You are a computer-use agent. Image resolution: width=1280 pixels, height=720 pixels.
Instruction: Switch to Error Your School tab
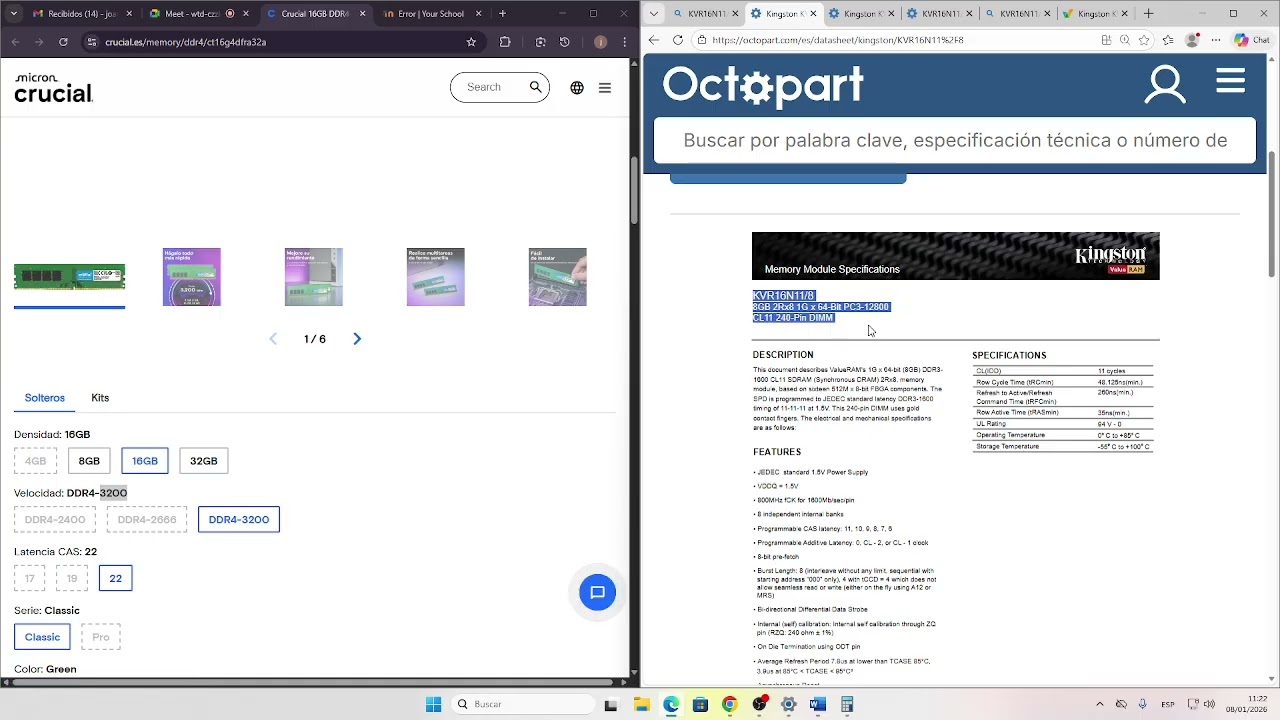click(433, 14)
